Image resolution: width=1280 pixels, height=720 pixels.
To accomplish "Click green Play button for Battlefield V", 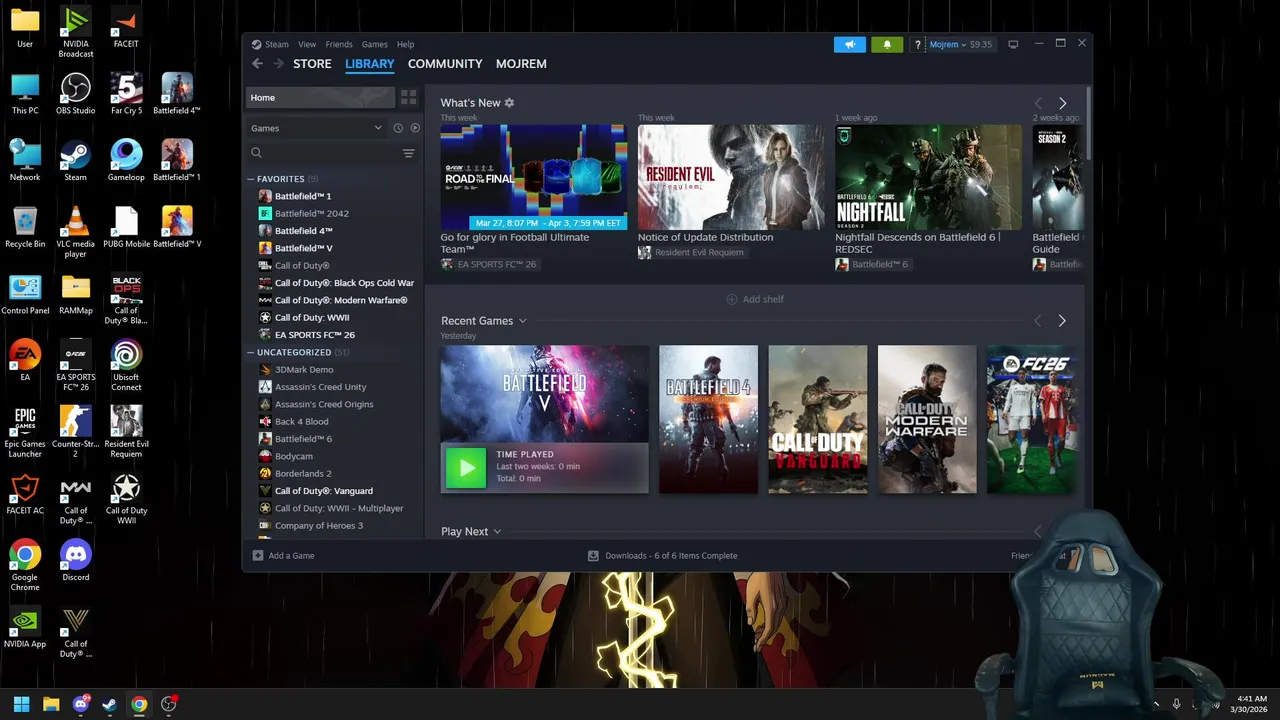I will [x=466, y=468].
